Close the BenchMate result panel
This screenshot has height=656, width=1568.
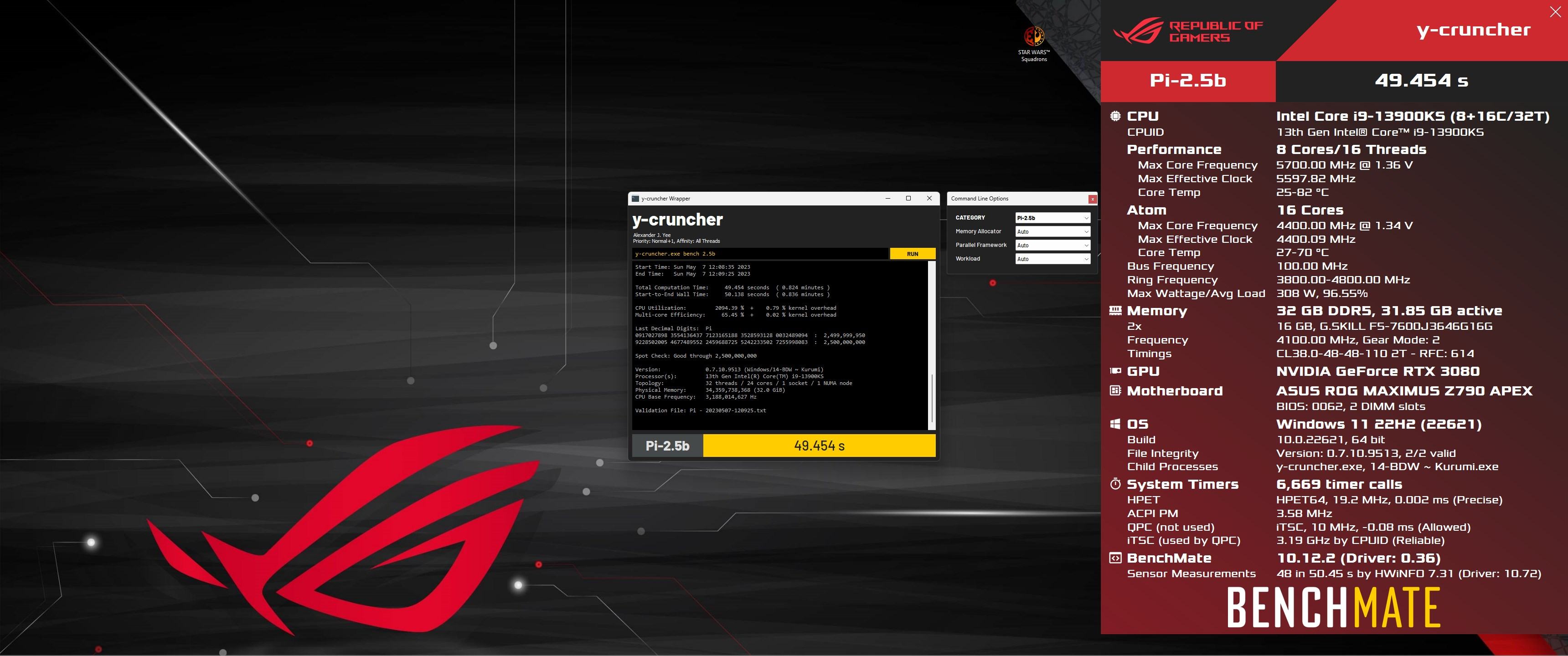(1555, 12)
